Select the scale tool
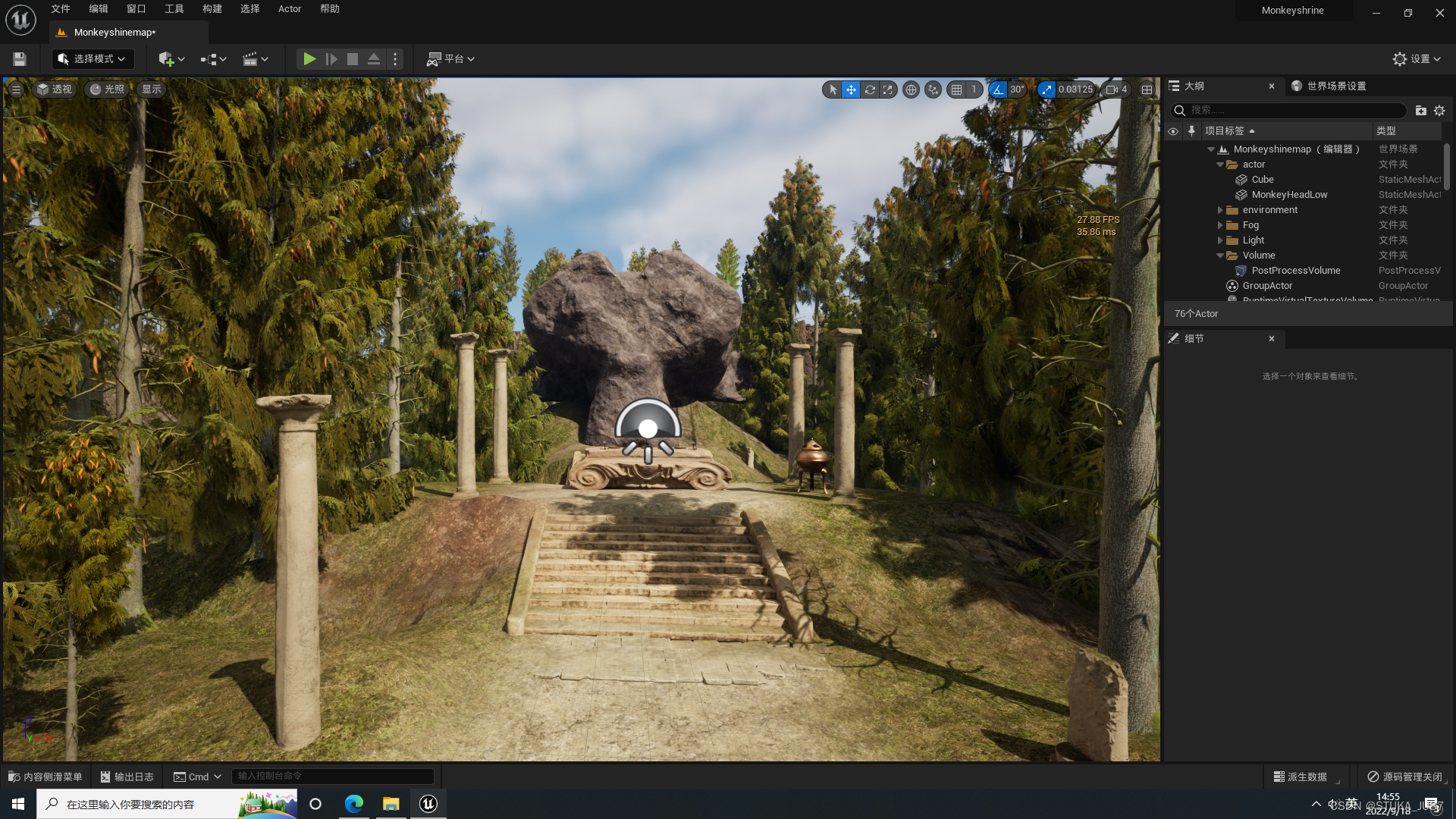Screen dimensions: 1456x819 888,89
